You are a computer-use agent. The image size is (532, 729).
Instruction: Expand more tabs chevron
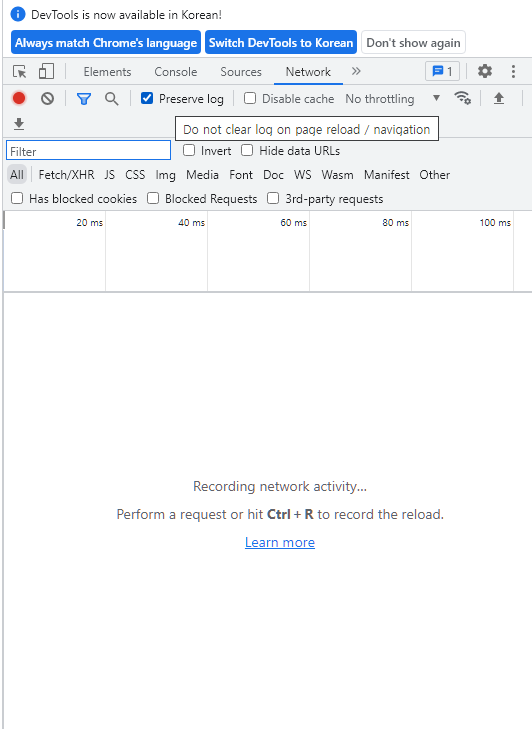click(356, 71)
